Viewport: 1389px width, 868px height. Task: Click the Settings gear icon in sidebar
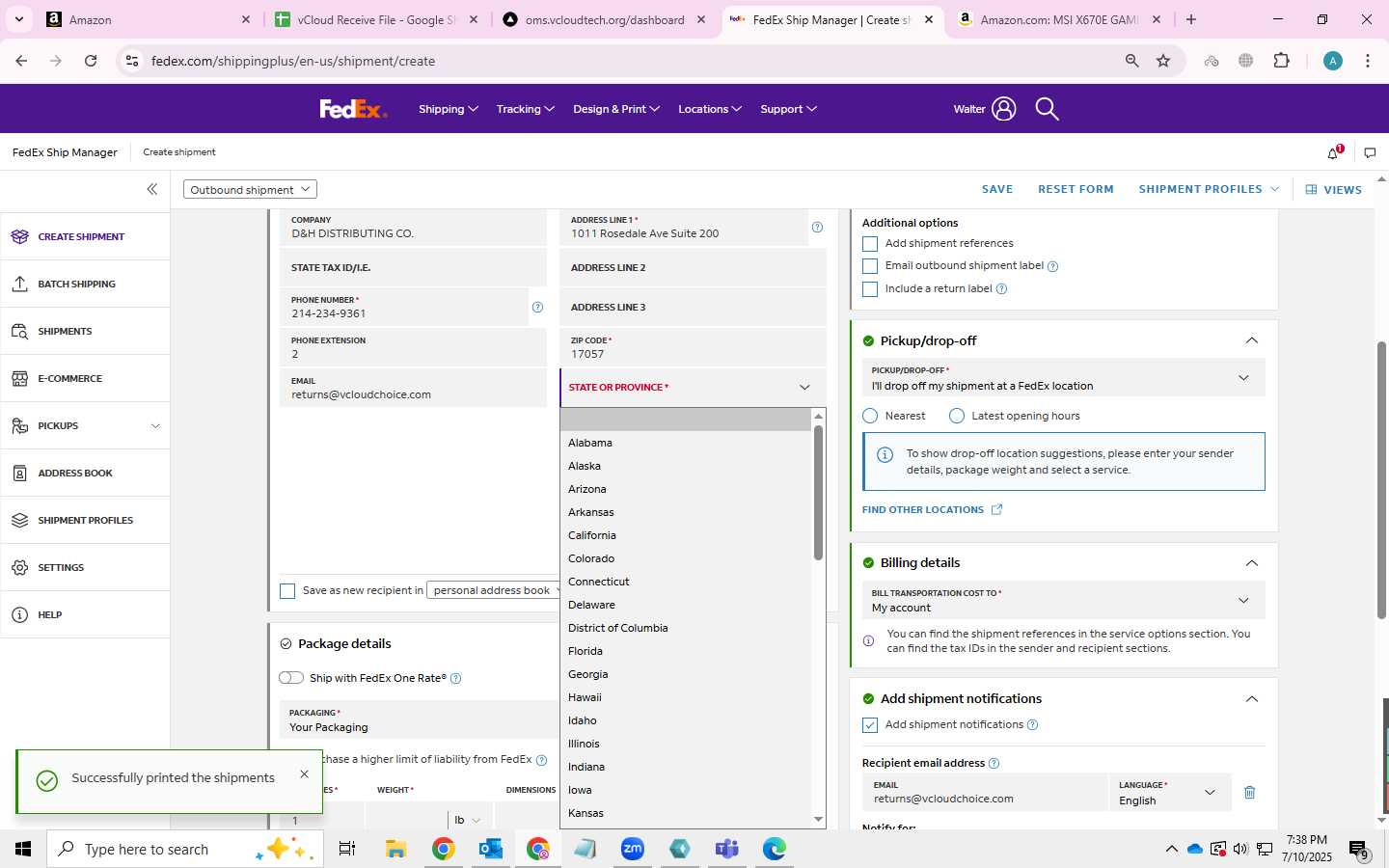coord(20,567)
